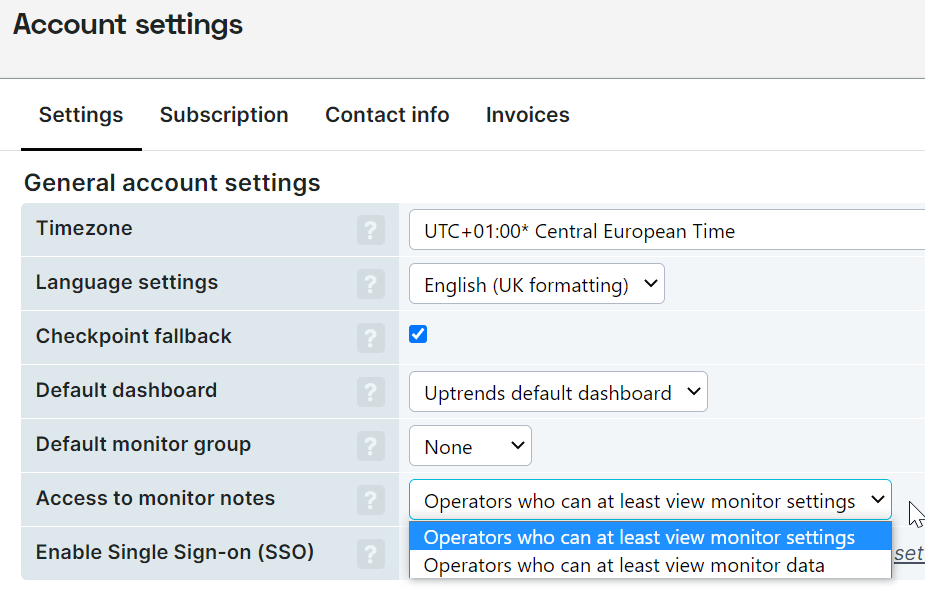Collapse the Access to monitor notes dropdown
925x607 pixels.
(650, 500)
